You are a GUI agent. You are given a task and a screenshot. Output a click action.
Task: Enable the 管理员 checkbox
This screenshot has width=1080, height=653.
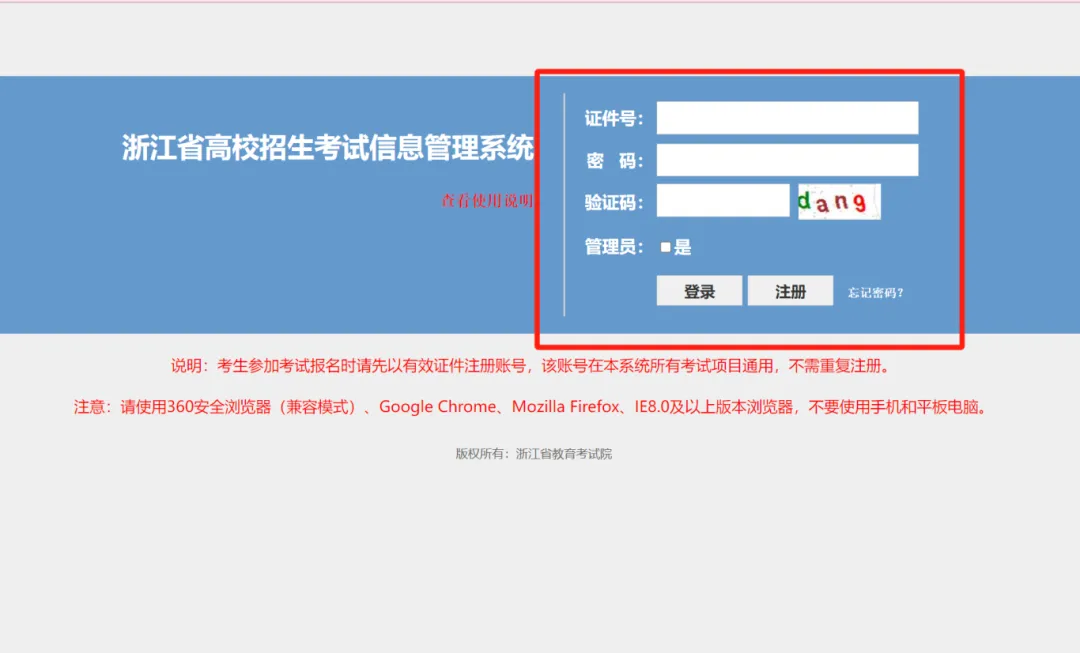click(665, 247)
